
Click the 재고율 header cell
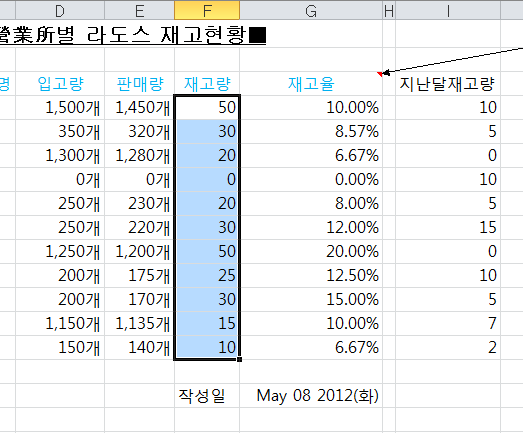click(x=311, y=83)
